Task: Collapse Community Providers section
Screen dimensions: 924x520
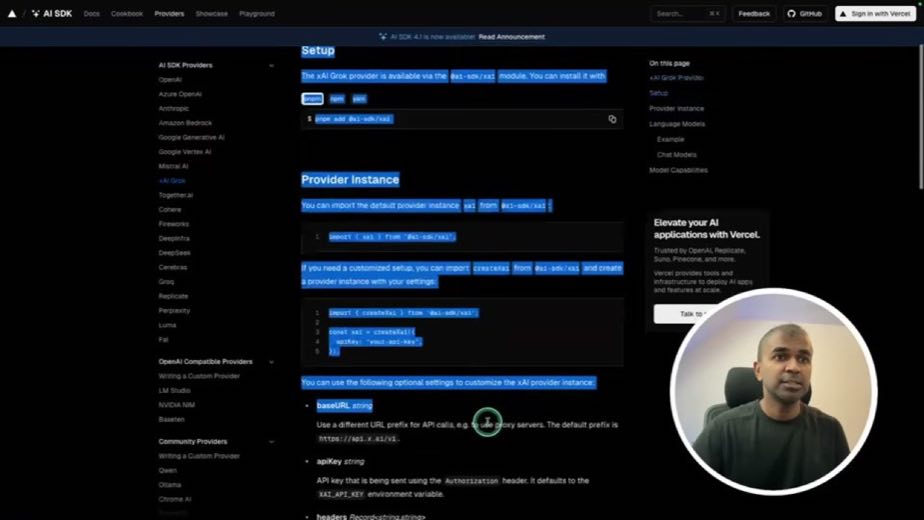Action: coord(271,442)
